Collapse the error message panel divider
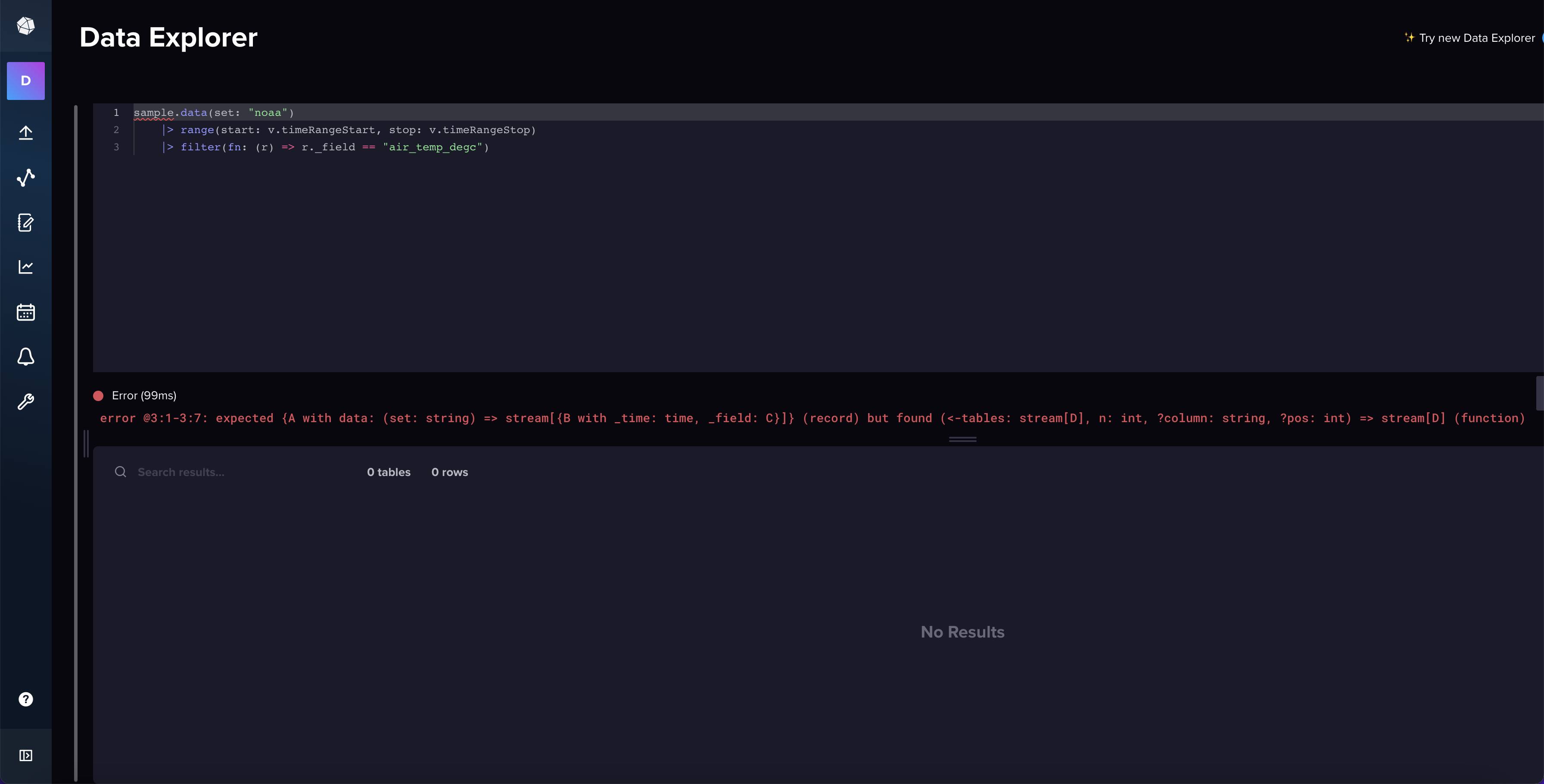This screenshot has height=784, width=1544. point(962,439)
